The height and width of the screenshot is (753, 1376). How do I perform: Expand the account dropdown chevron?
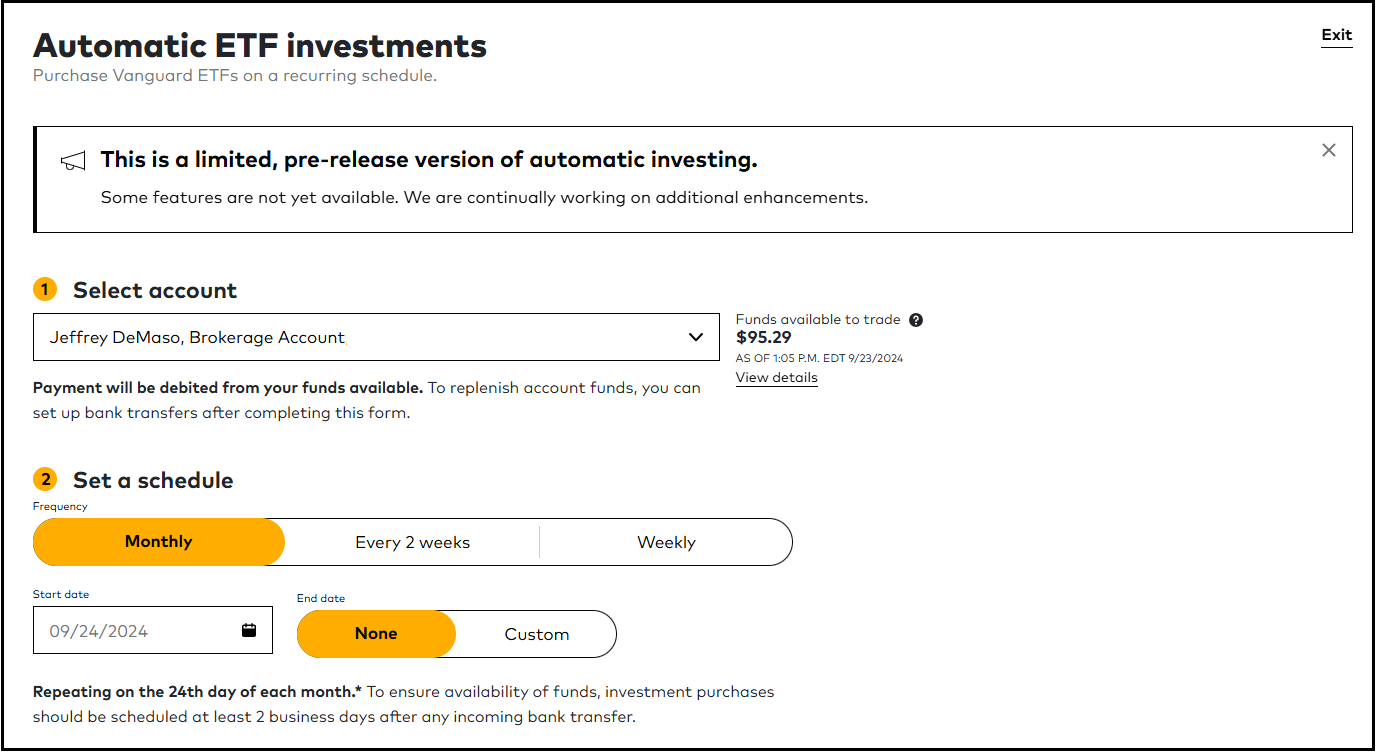coord(696,337)
